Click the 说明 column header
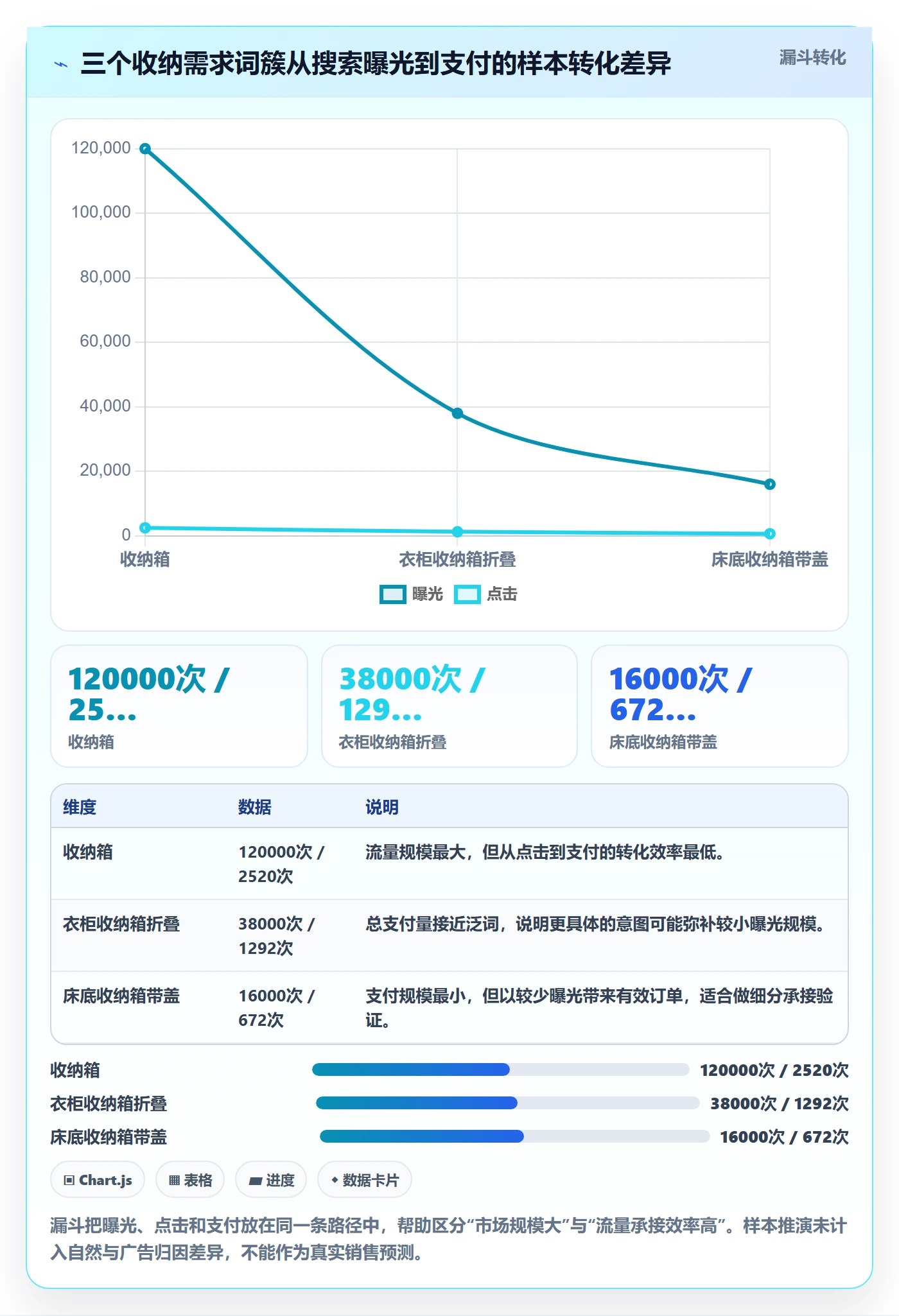The height and width of the screenshot is (1316, 899). pos(382,807)
